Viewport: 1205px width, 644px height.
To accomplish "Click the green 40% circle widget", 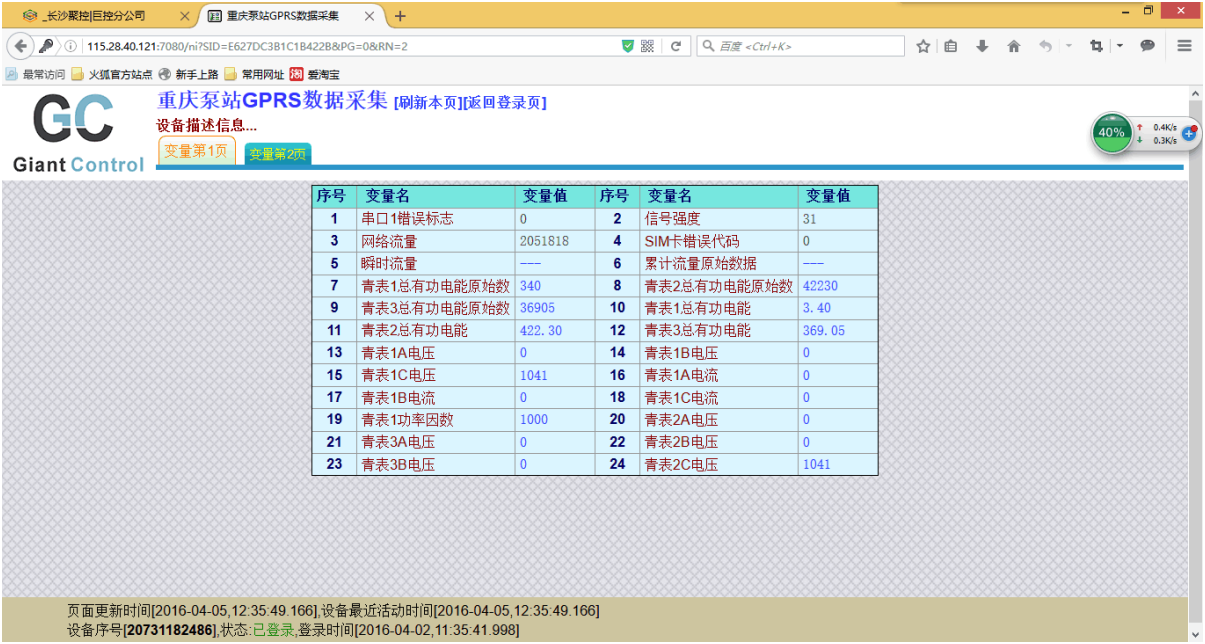I will pos(1111,133).
